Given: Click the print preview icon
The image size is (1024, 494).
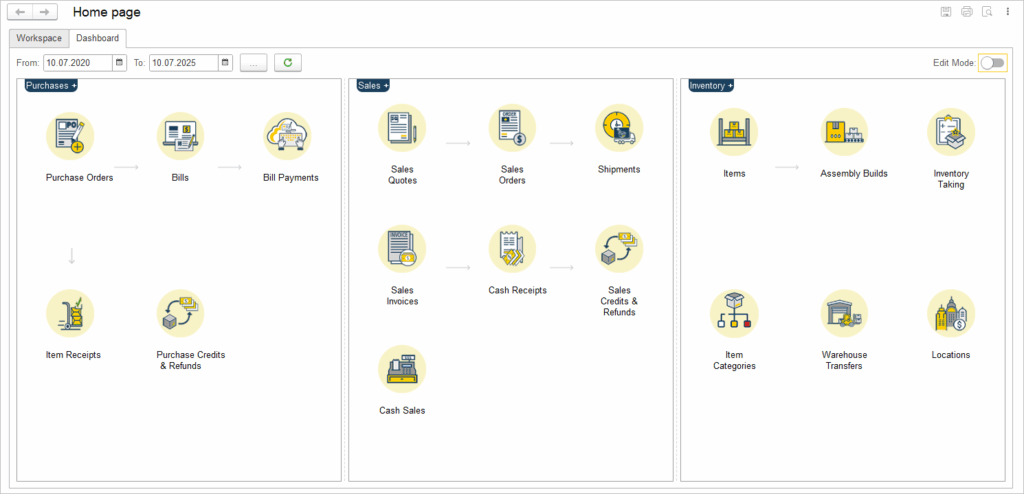Looking at the screenshot, I should click(x=988, y=12).
